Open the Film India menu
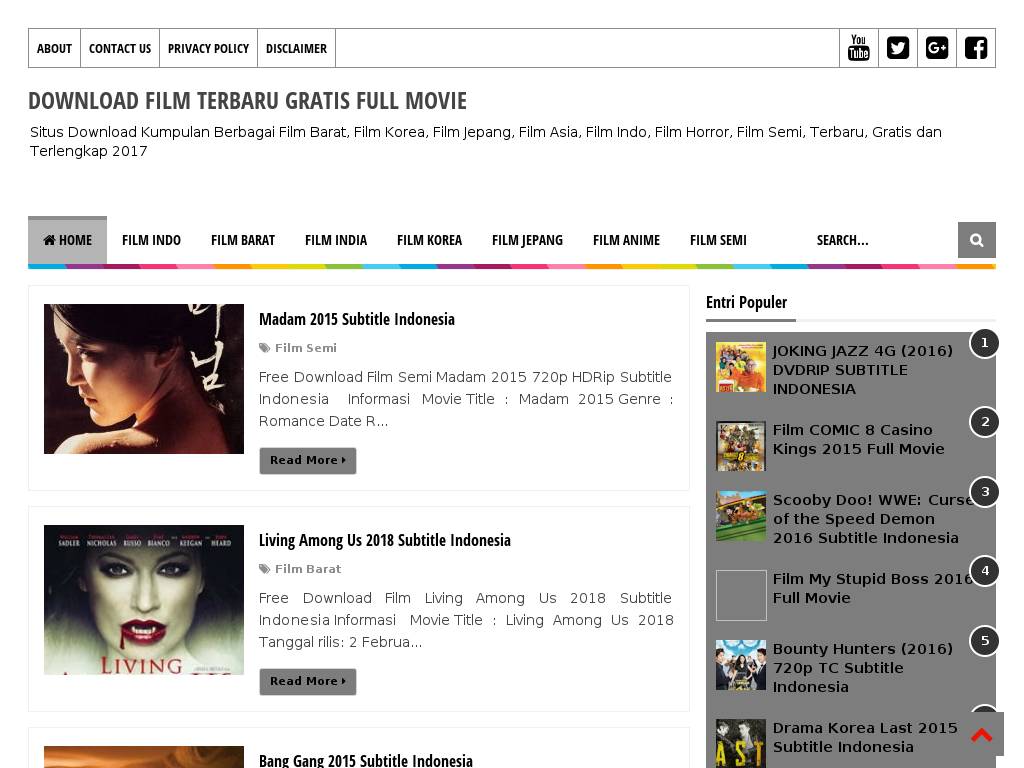The width and height of the screenshot is (1024, 768). [x=336, y=240]
